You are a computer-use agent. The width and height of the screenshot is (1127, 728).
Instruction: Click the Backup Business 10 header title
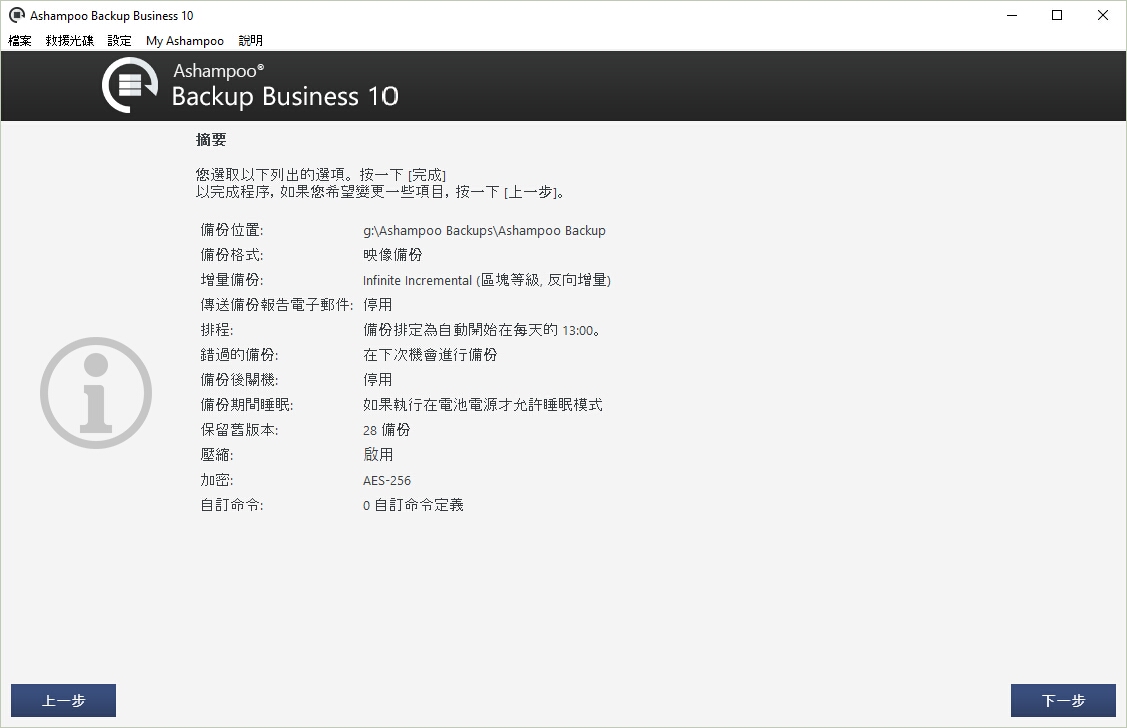point(285,96)
